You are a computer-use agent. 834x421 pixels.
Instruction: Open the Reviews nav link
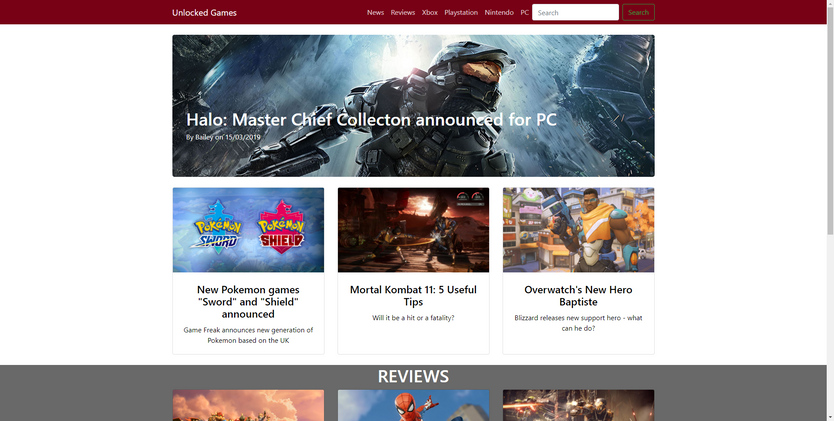click(x=403, y=12)
